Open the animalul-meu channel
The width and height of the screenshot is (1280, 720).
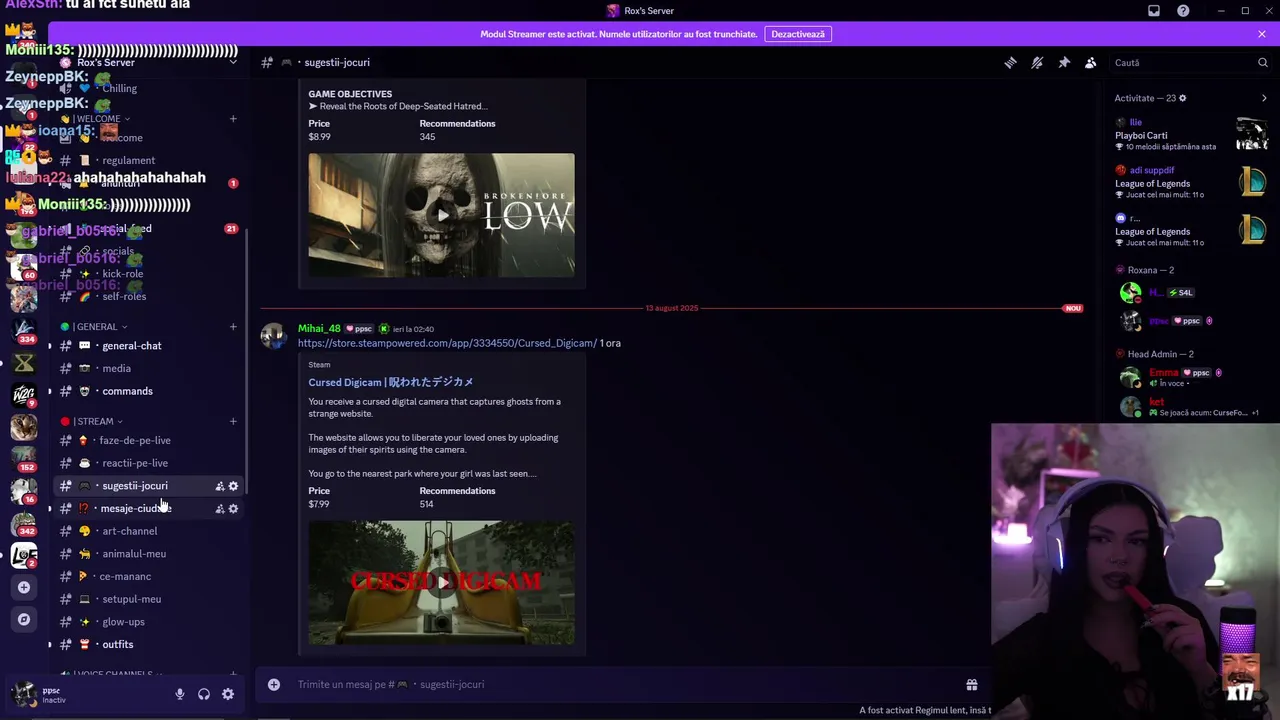(x=148, y=554)
